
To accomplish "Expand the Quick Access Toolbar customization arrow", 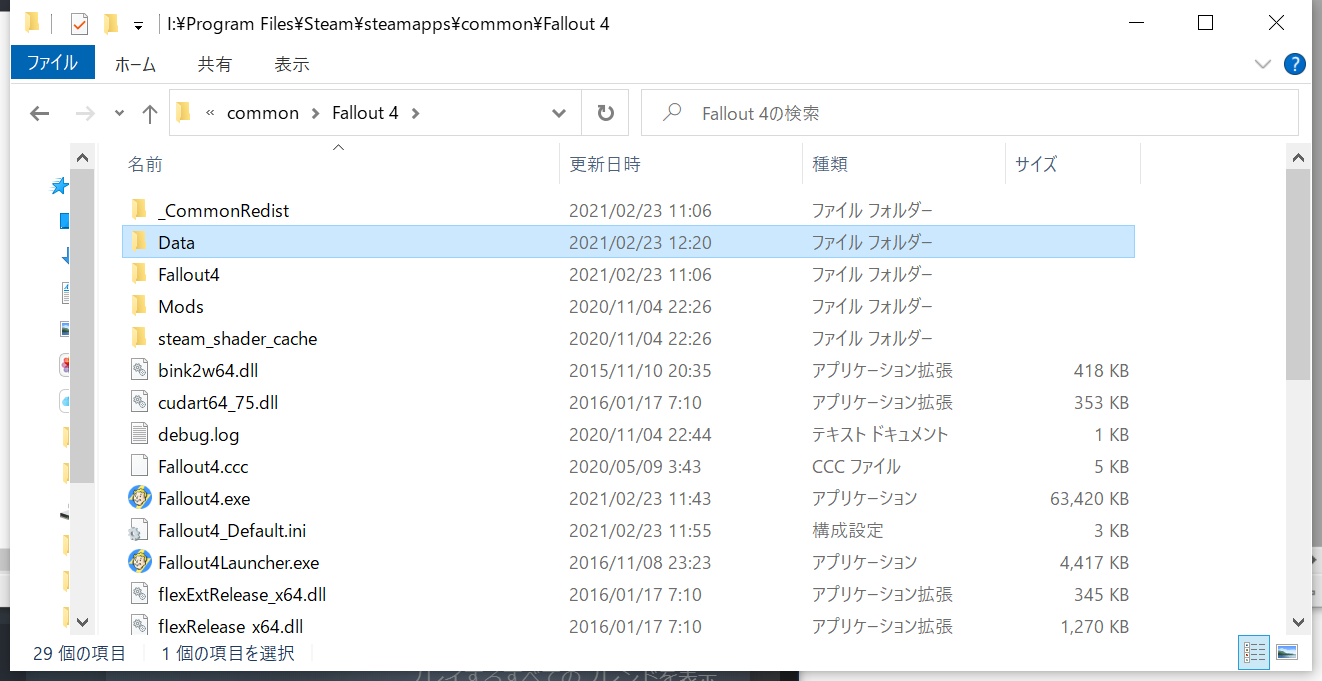I will tap(138, 22).
